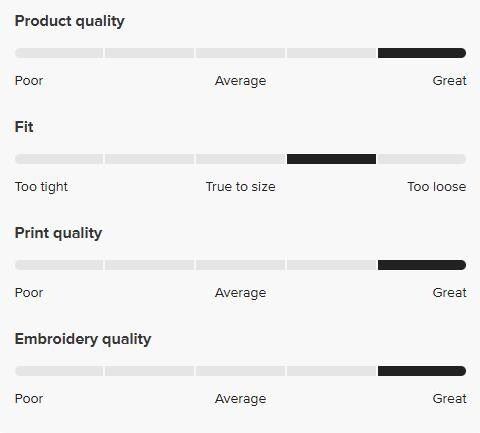Click the Poor label under Embroidery quality
The width and height of the screenshot is (480, 433).
29,399
